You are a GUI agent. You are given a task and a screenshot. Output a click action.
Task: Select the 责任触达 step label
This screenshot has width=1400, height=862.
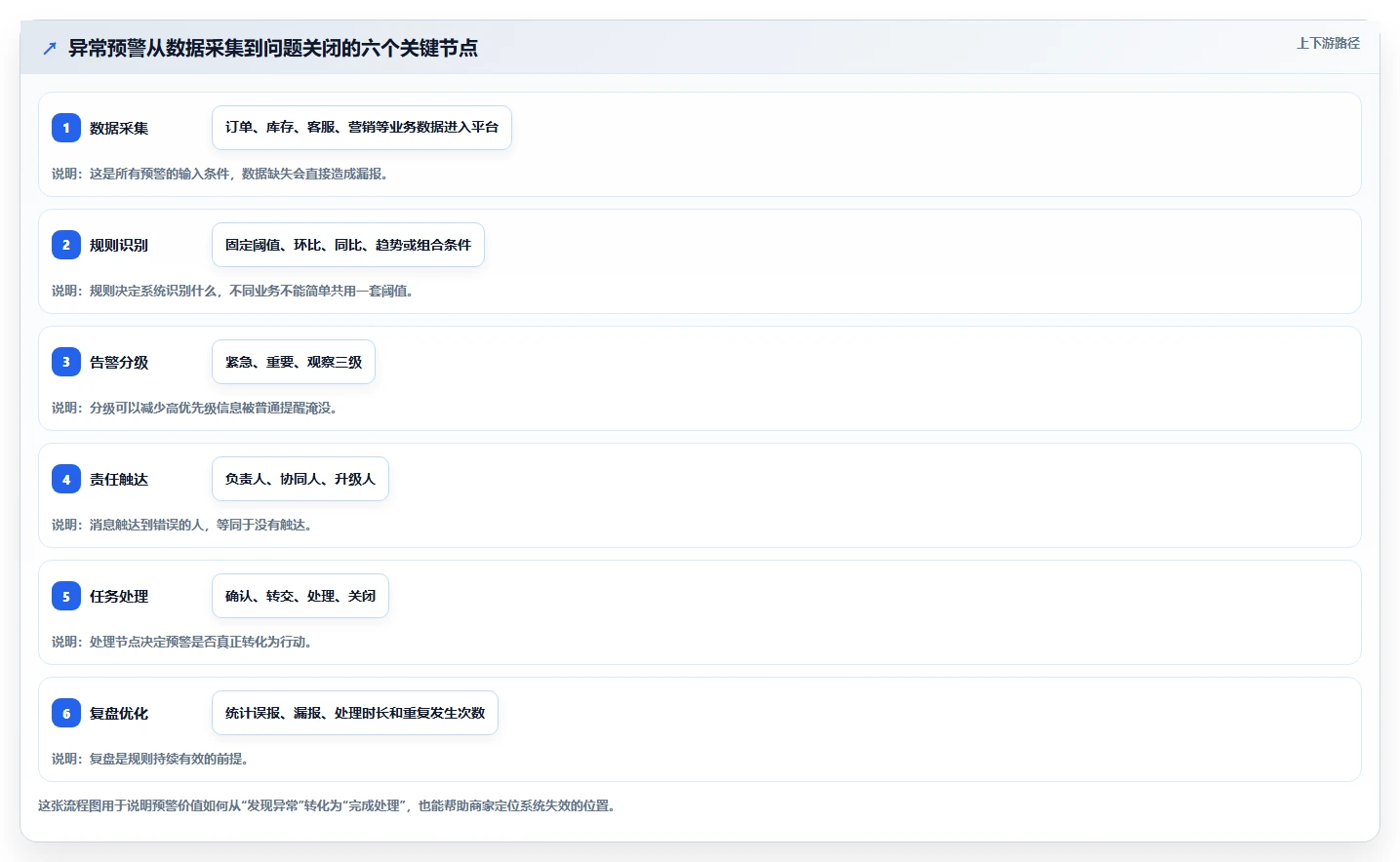pos(119,479)
